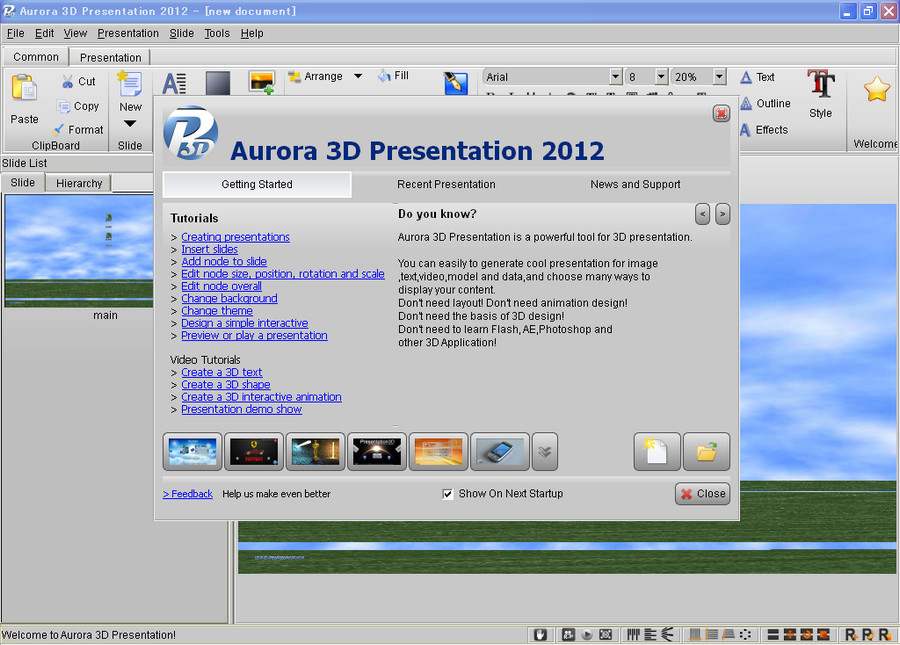Viewport: 900px width, 645px height.
Task: Click the Cut scissors icon
Action: 67,81
